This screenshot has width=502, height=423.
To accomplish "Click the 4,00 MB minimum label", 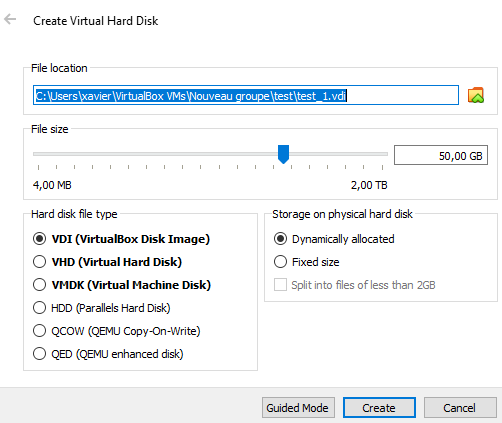I will (52, 185).
